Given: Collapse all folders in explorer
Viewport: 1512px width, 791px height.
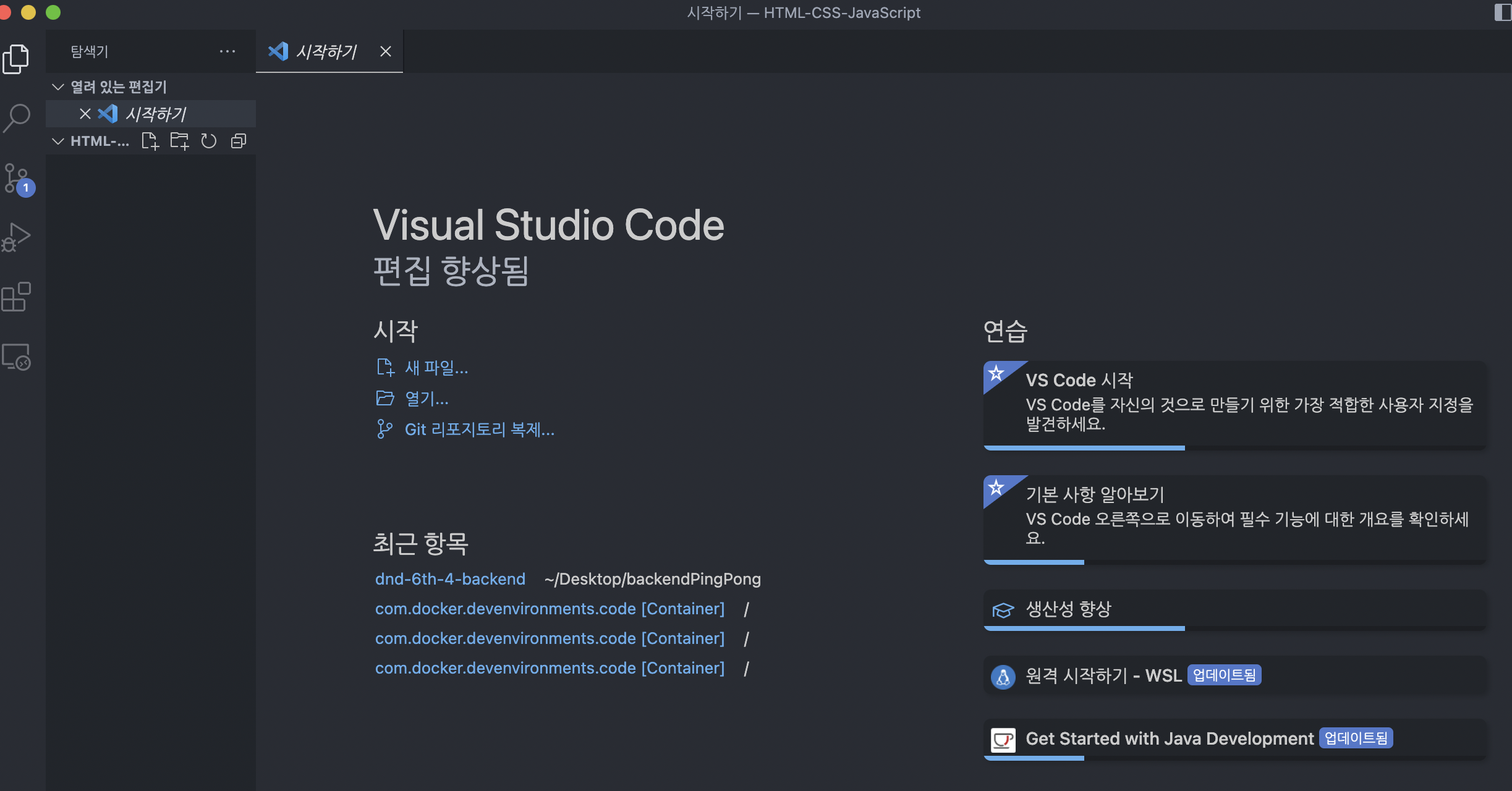Looking at the screenshot, I should [239, 142].
